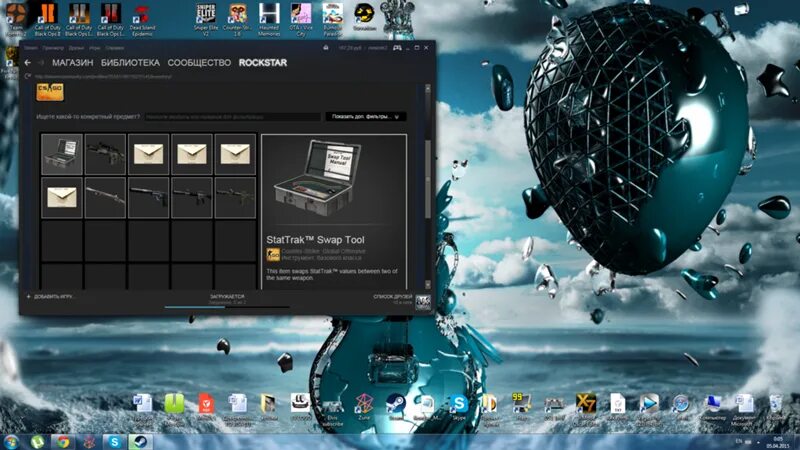Open the GTA Vice City desktop shortcut
This screenshot has width=800, height=450.
pyautogui.click(x=301, y=19)
